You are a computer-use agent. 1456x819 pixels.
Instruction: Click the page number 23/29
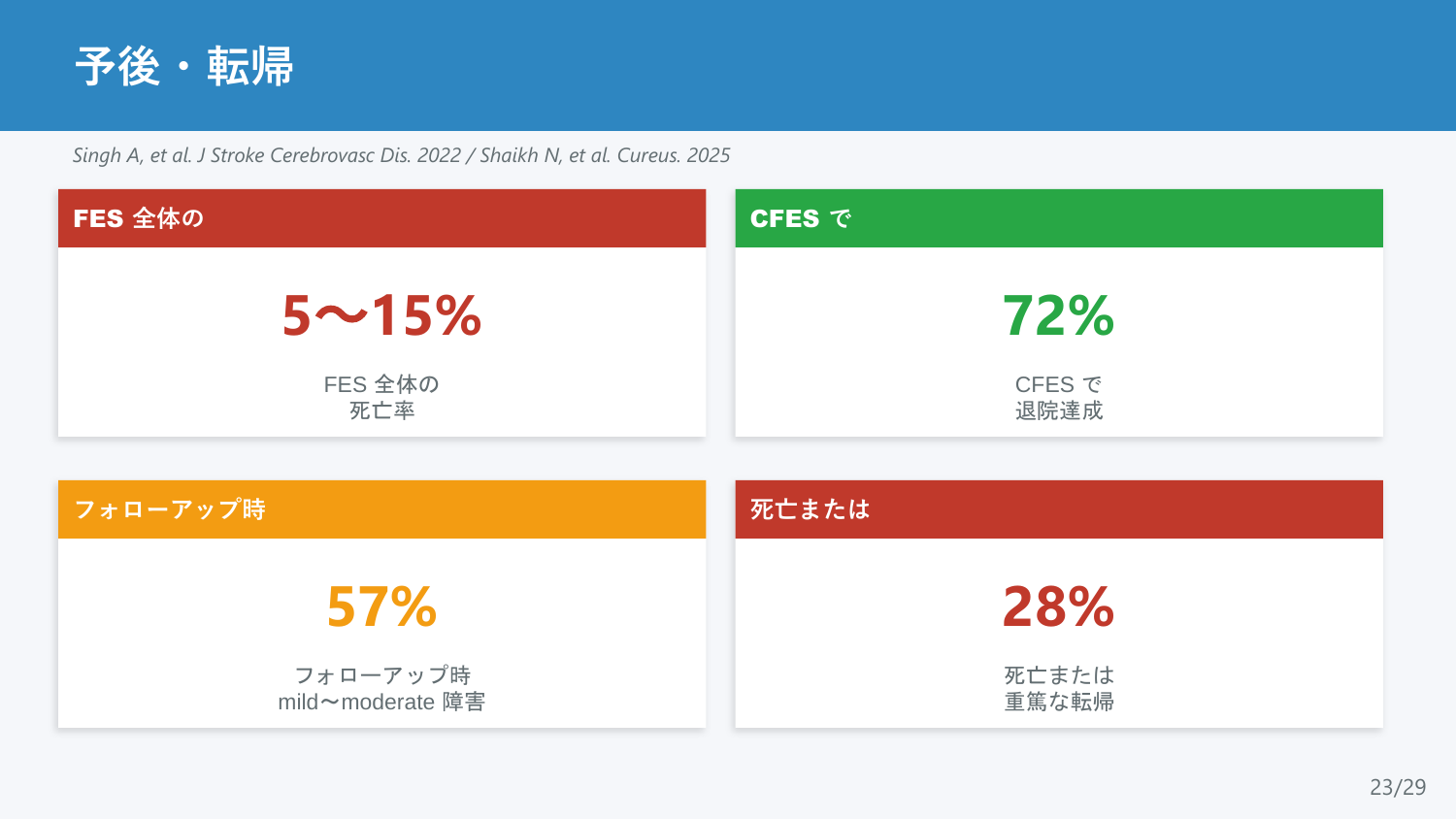pos(1398,787)
